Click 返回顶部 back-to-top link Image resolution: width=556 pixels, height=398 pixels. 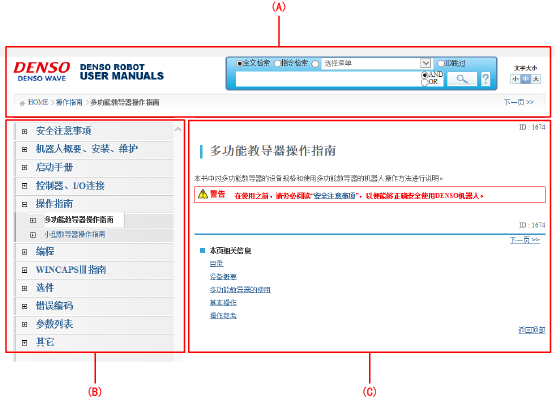coord(532,330)
